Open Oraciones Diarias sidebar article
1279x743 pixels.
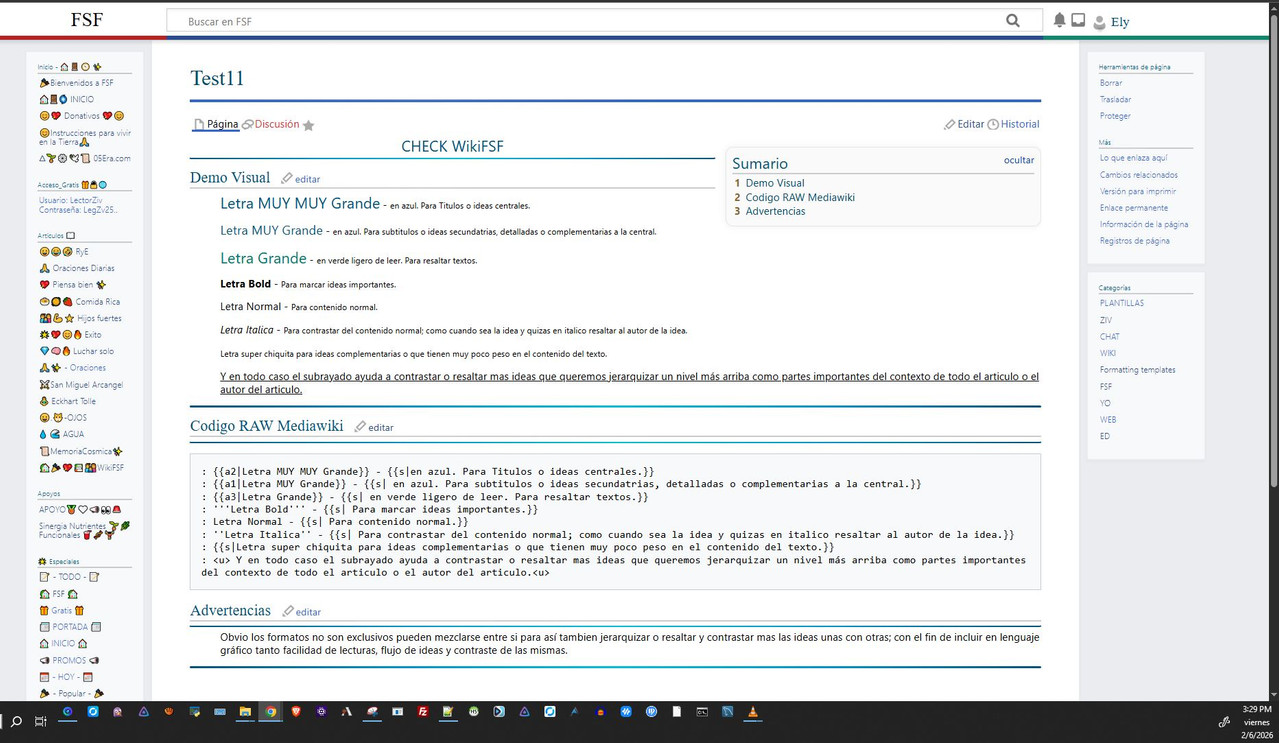(78, 268)
